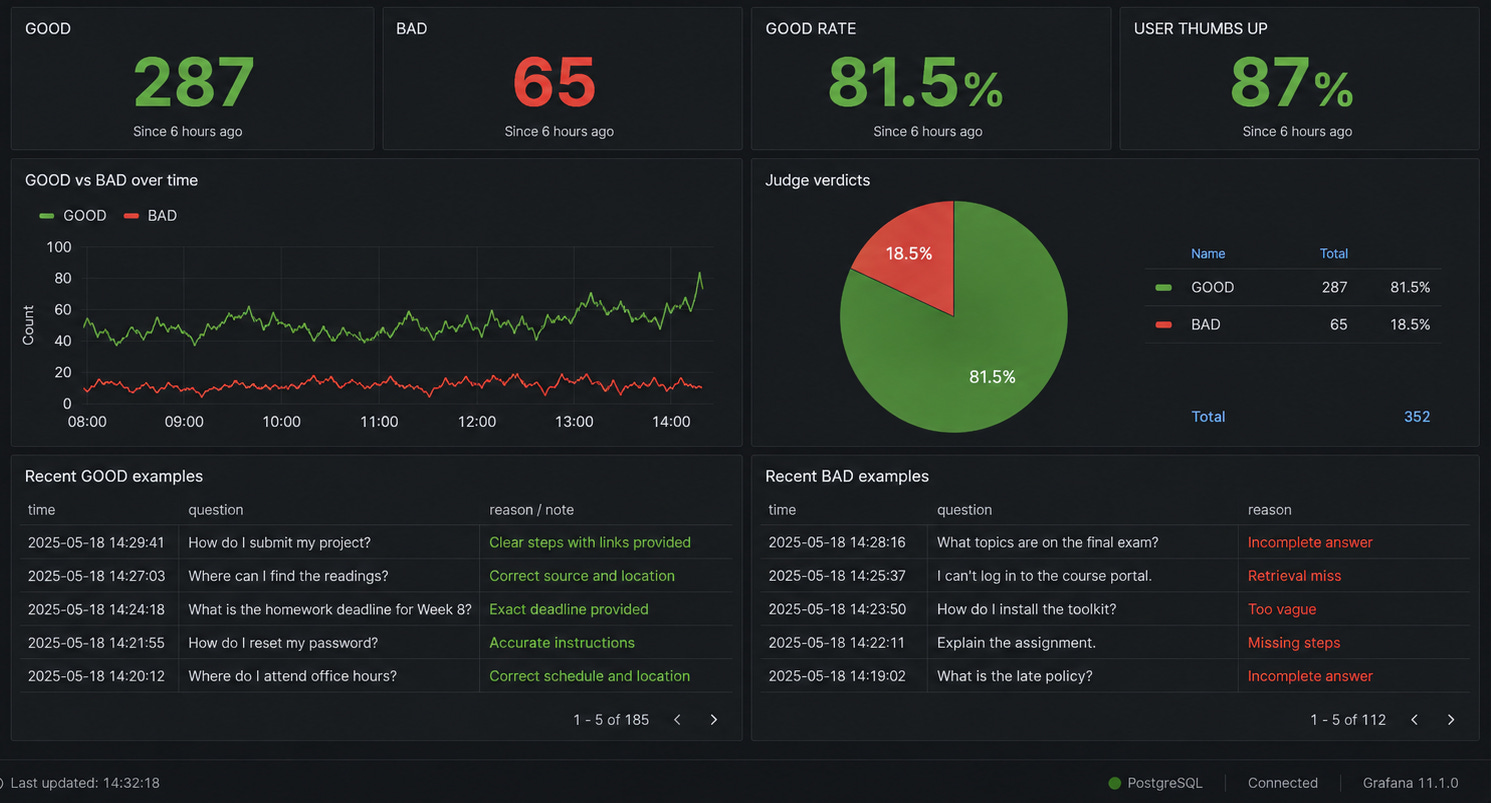This screenshot has height=803, width=1491.
Task: Click Clear steps with links provided note
Action: coord(590,542)
